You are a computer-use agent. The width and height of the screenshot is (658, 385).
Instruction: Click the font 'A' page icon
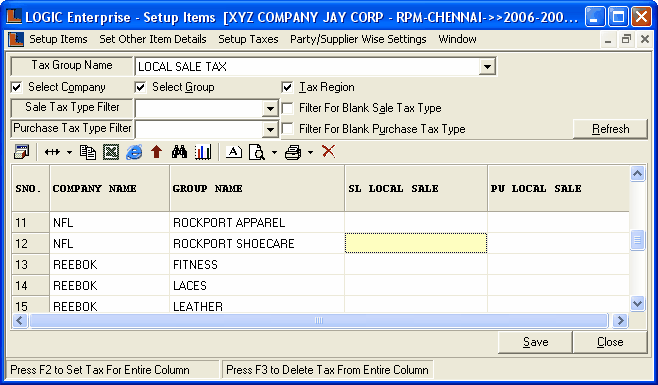tap(234, 152)
